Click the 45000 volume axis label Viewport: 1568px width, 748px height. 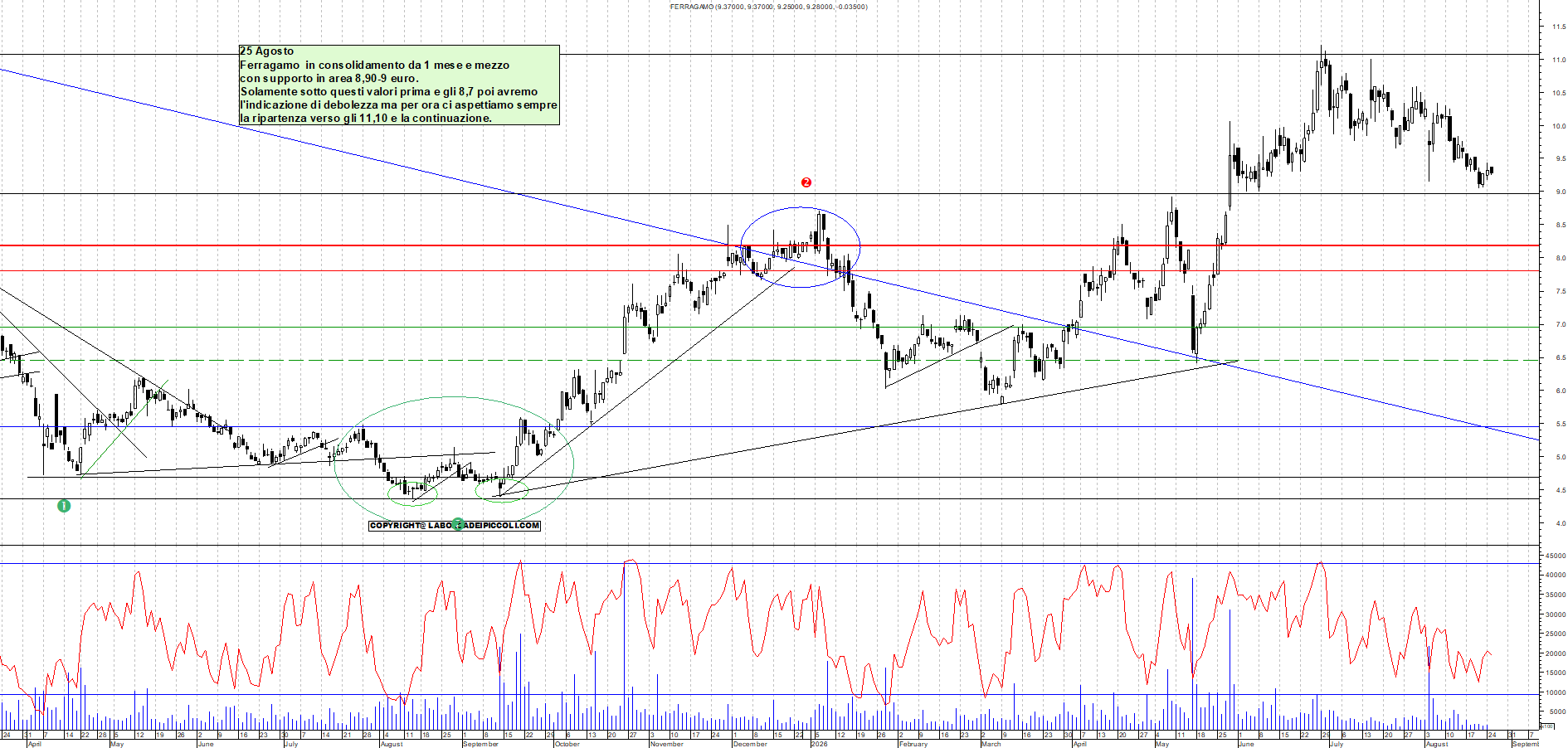1555,556
